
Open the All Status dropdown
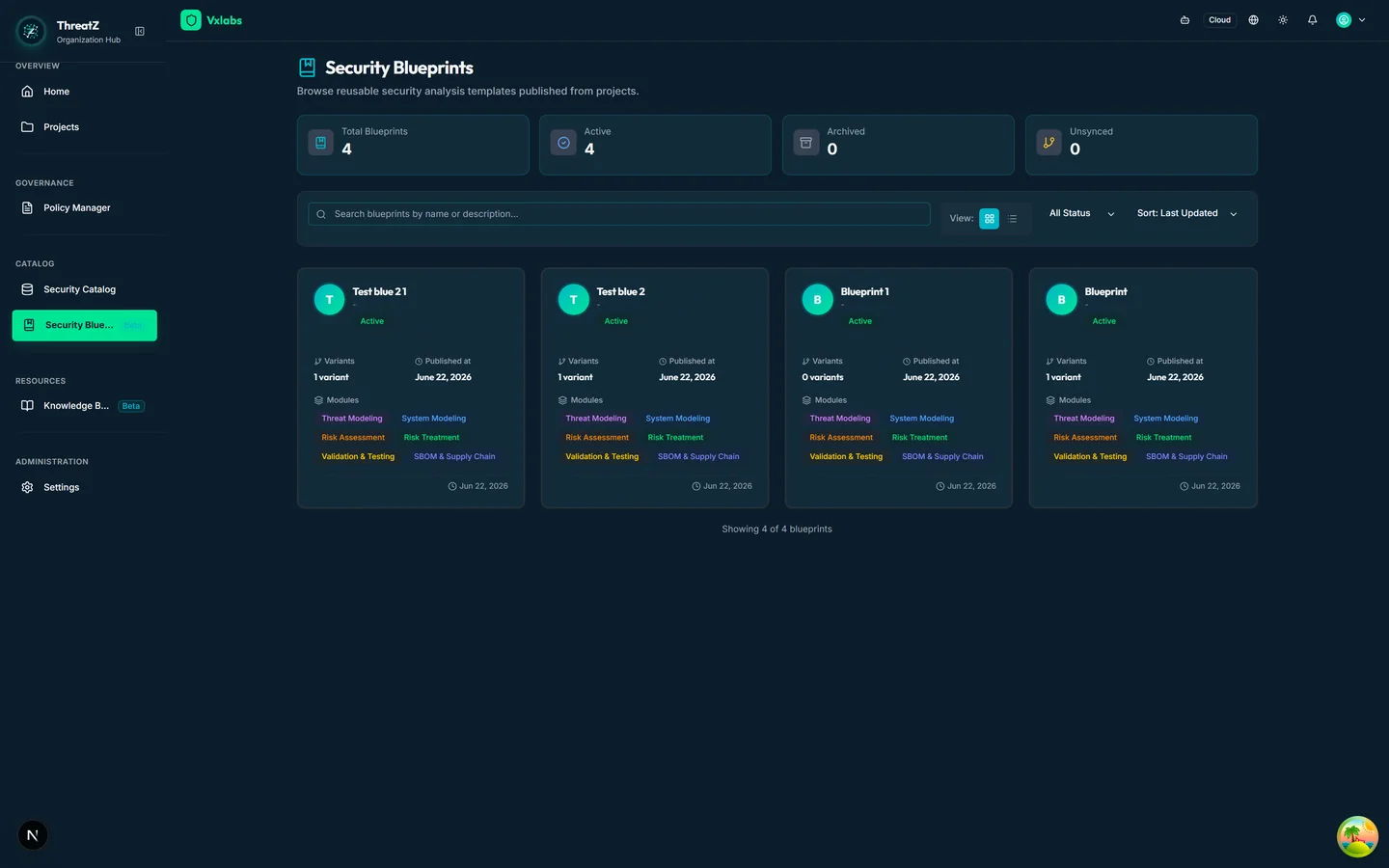(x=1081, y=214)
